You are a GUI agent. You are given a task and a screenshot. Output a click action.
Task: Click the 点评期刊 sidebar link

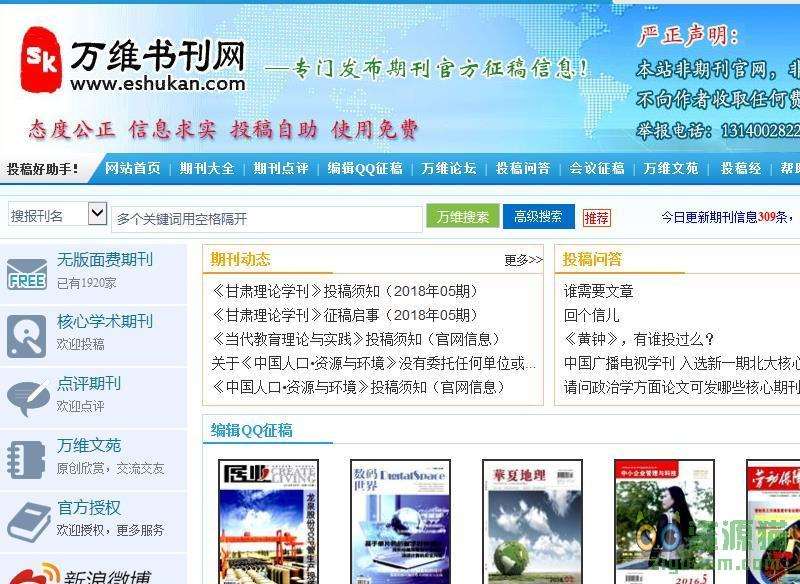[89, 384]
